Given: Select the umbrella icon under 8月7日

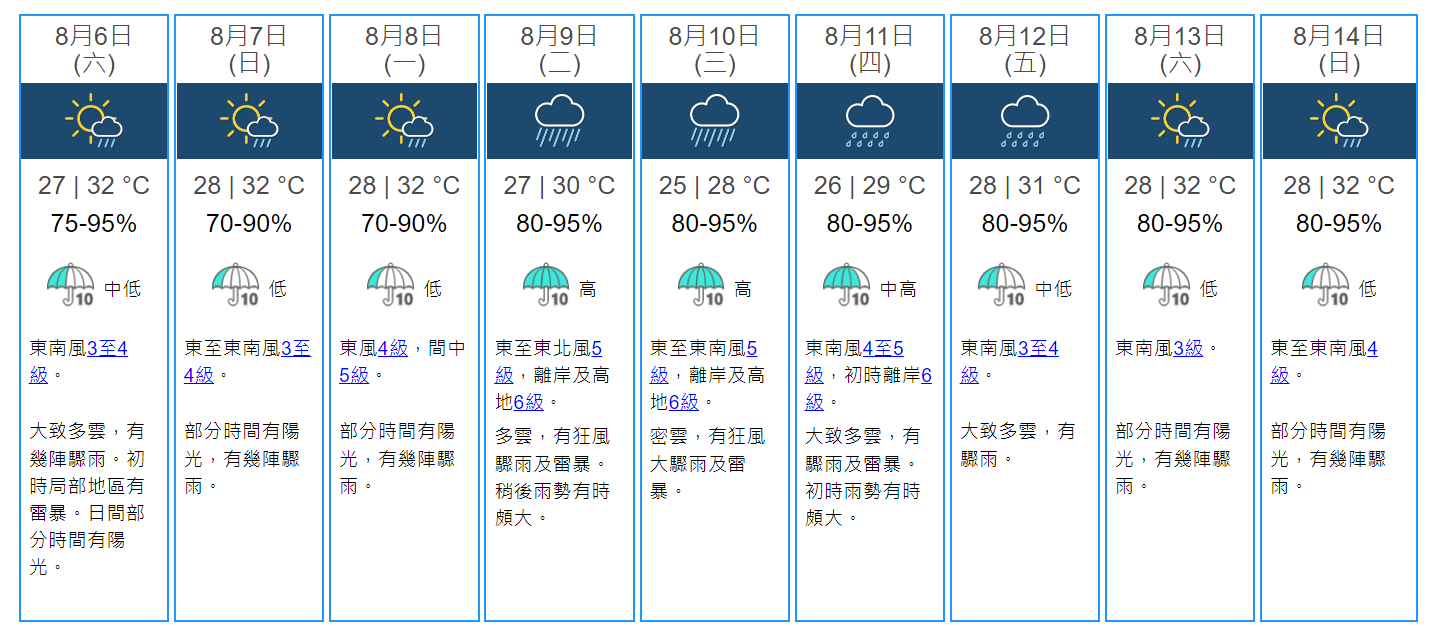Looking at the screenshot, I should point(236,287).
